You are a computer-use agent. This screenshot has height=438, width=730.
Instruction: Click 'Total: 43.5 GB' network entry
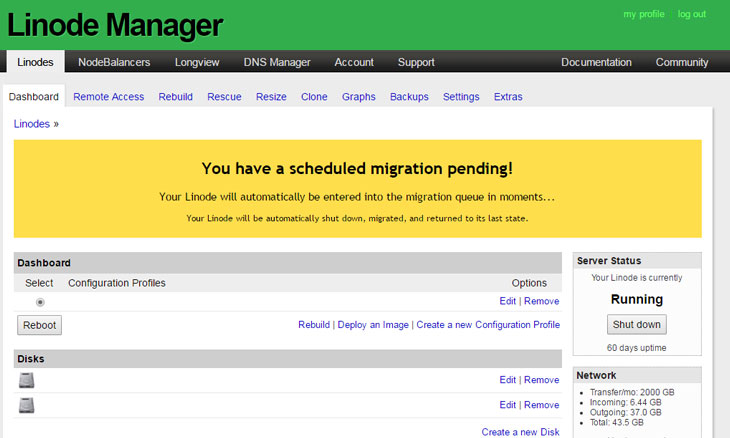coord(616,423)
